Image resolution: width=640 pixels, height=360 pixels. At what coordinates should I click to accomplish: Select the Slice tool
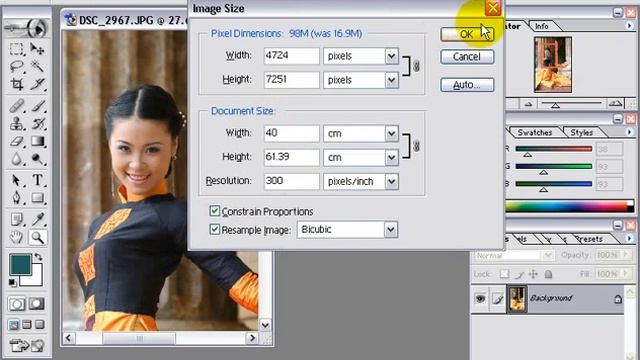38,84
